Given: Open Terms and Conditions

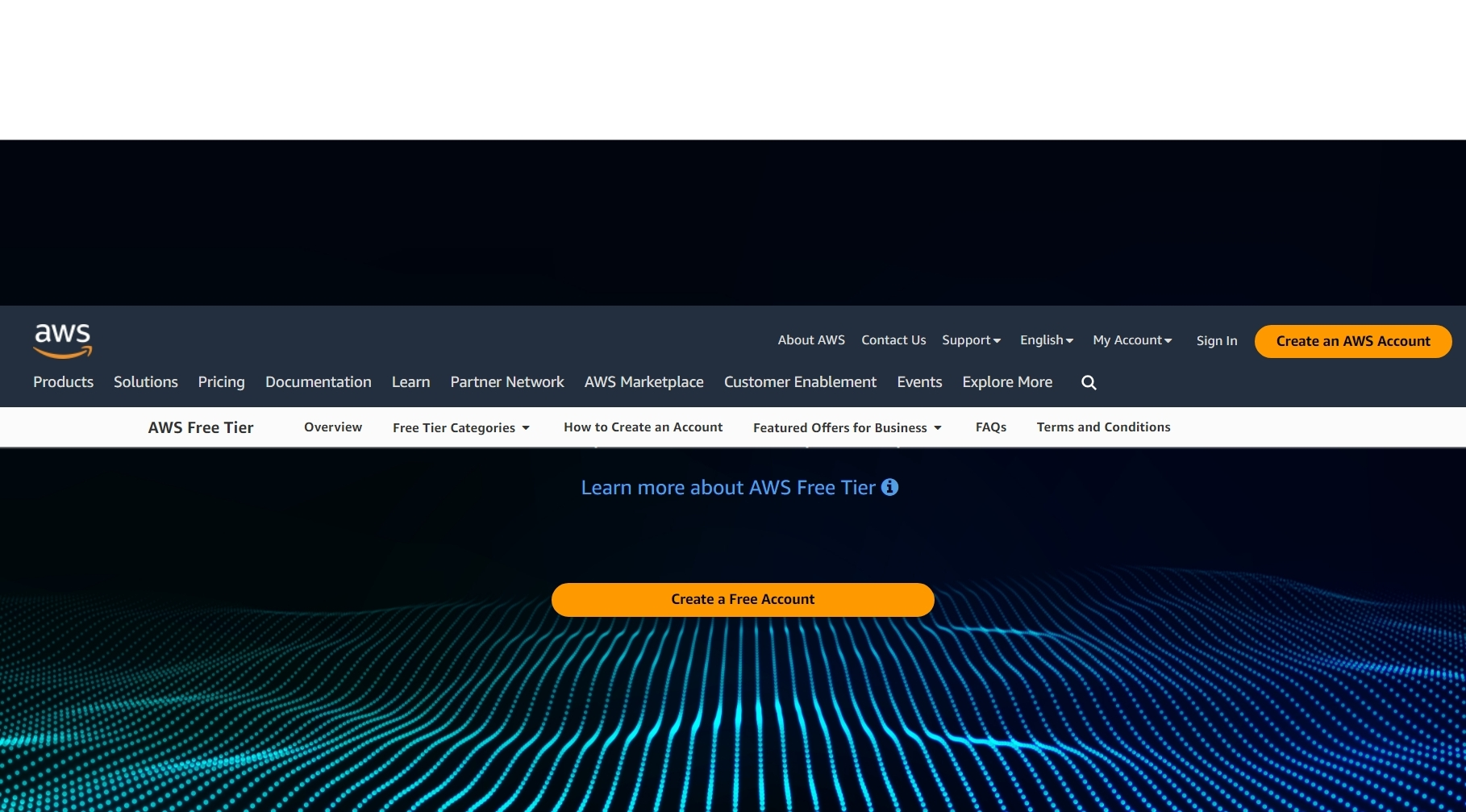Looking at the screenshot, I should pyautogui.click(x=1102, y=427).
